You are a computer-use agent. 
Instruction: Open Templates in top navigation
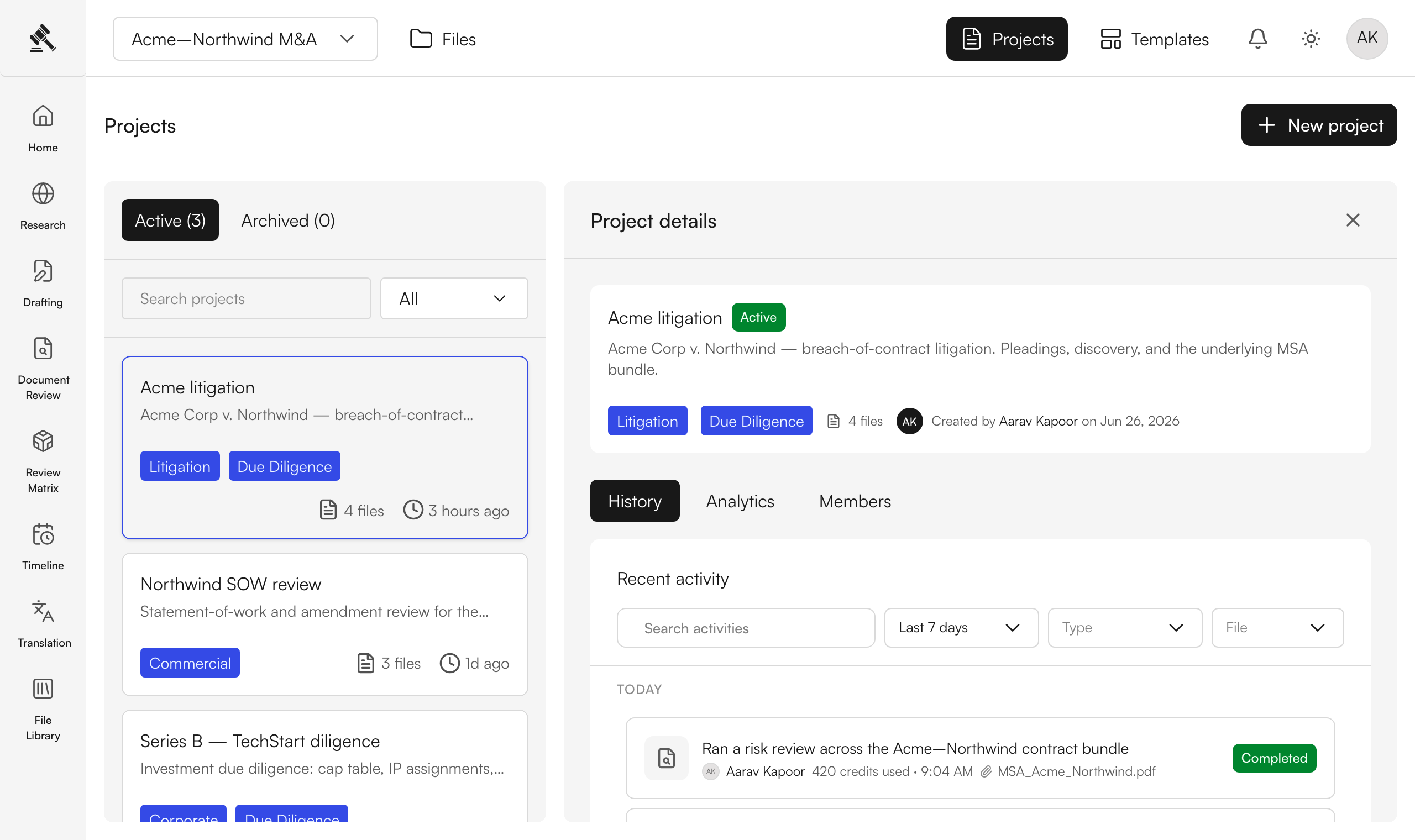point(1154,39)
